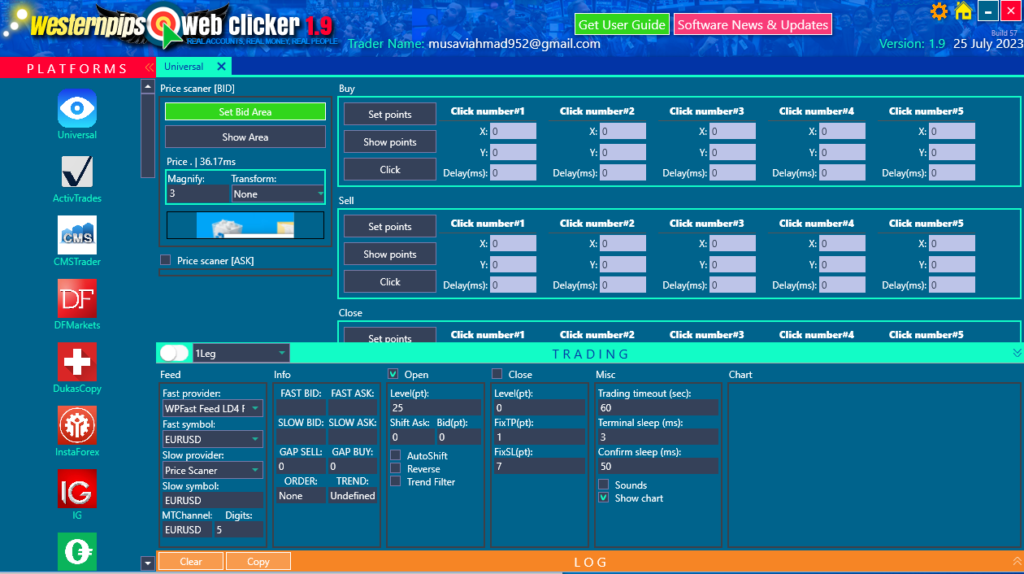The width and height of the screenshot is (1024, 574).
Task: Collapse the Platforms sidebar with double chevron
Action: click(x=150, y=67)
